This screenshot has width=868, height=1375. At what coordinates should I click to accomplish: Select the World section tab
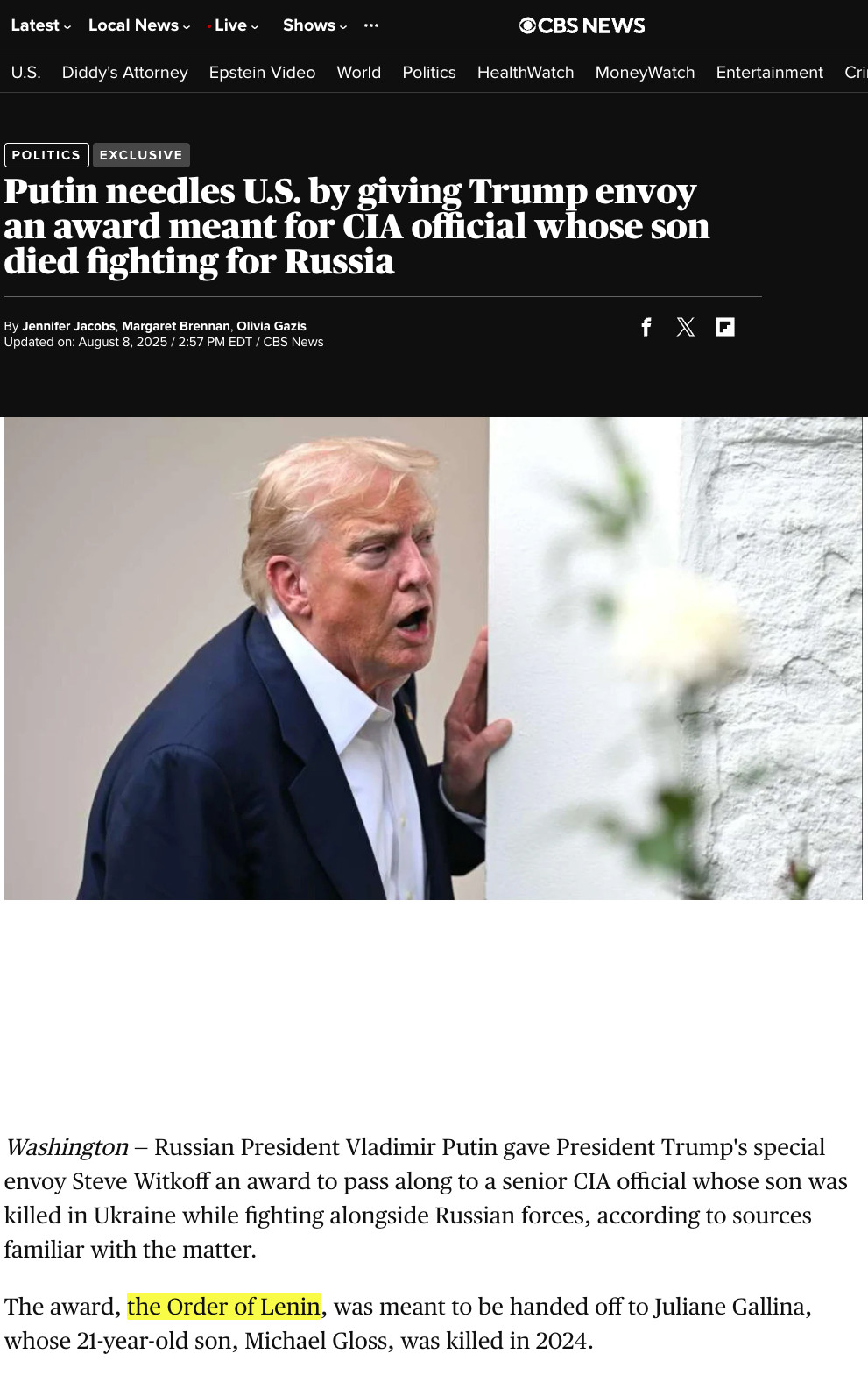click(359, 73)
